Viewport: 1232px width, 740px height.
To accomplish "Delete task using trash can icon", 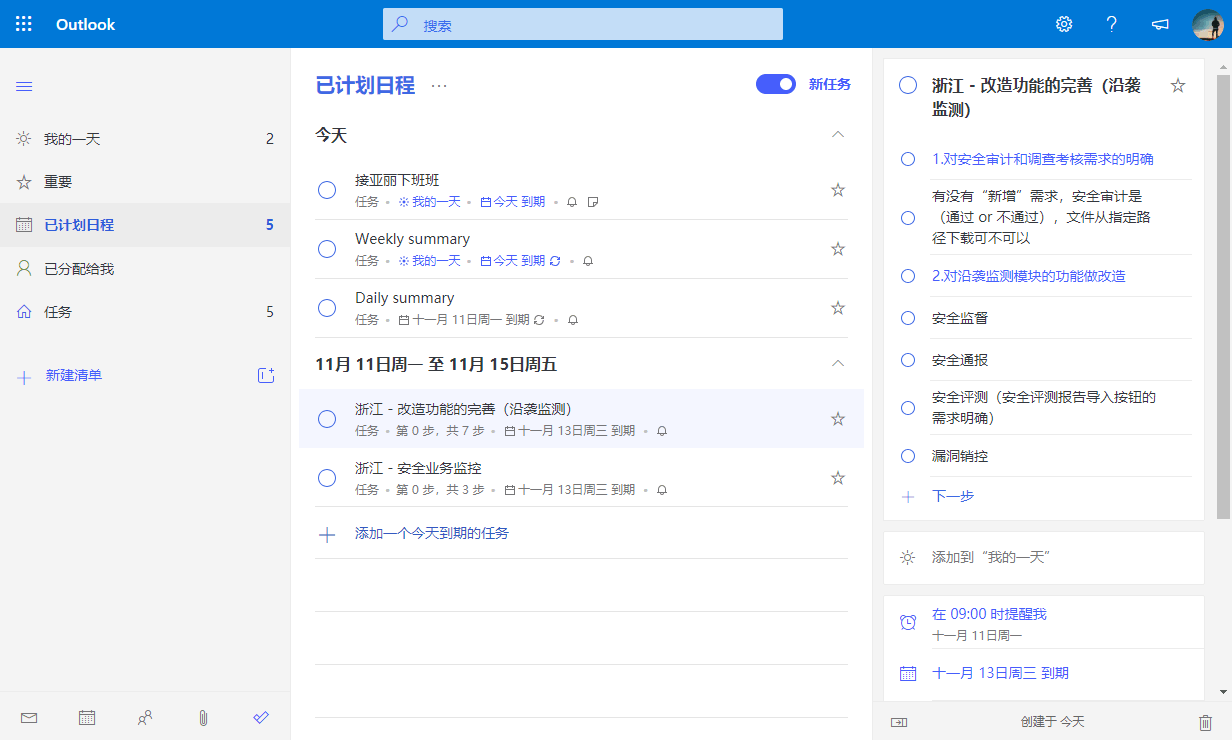I will pyautogui.click(x=1205, y=721).
